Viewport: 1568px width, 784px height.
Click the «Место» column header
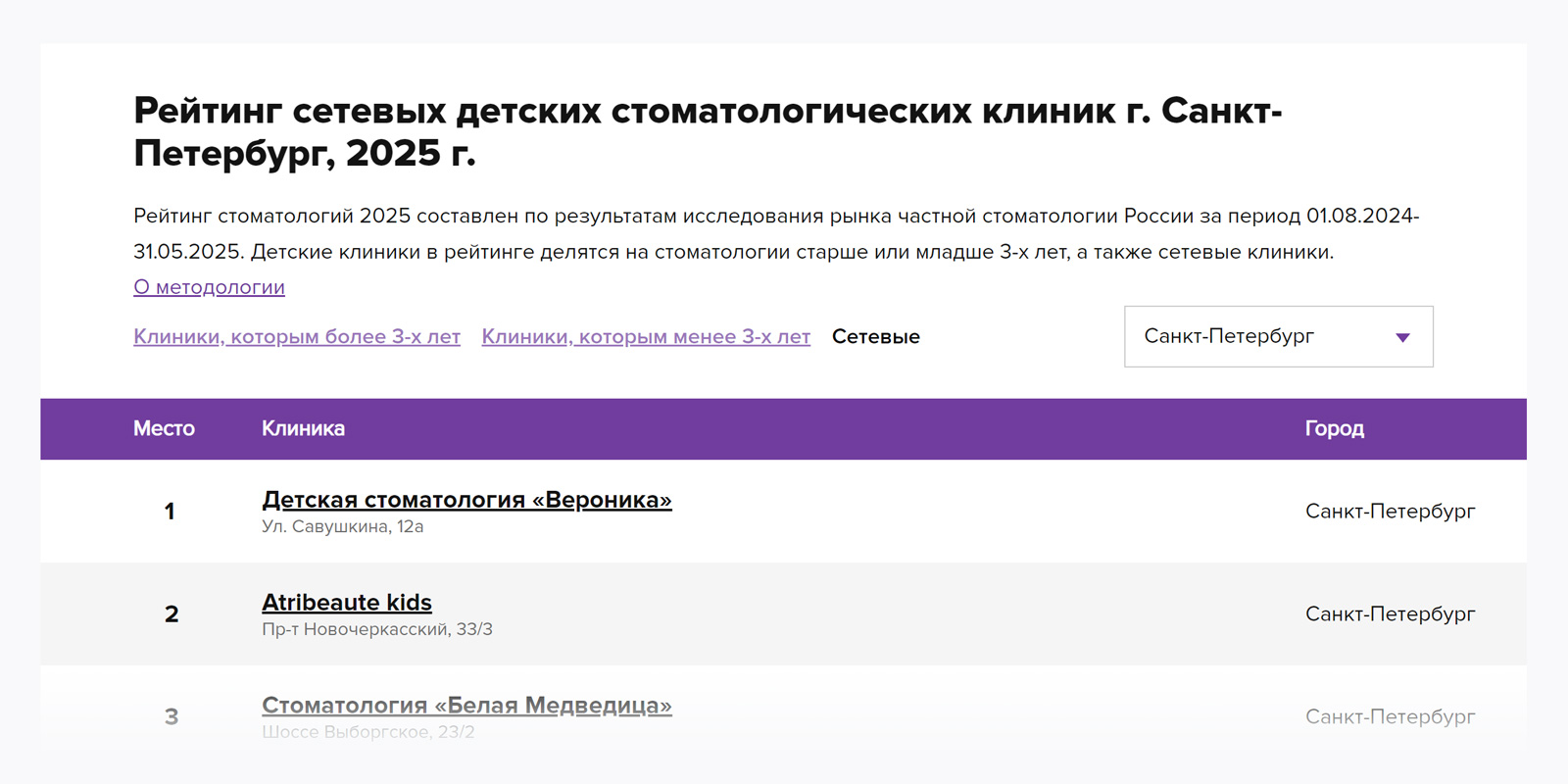click(164, 428)
